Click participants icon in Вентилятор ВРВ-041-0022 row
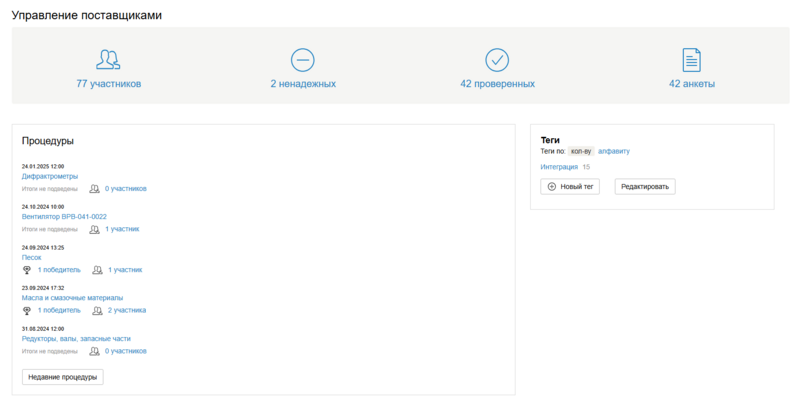 click(x=94, y=229)
